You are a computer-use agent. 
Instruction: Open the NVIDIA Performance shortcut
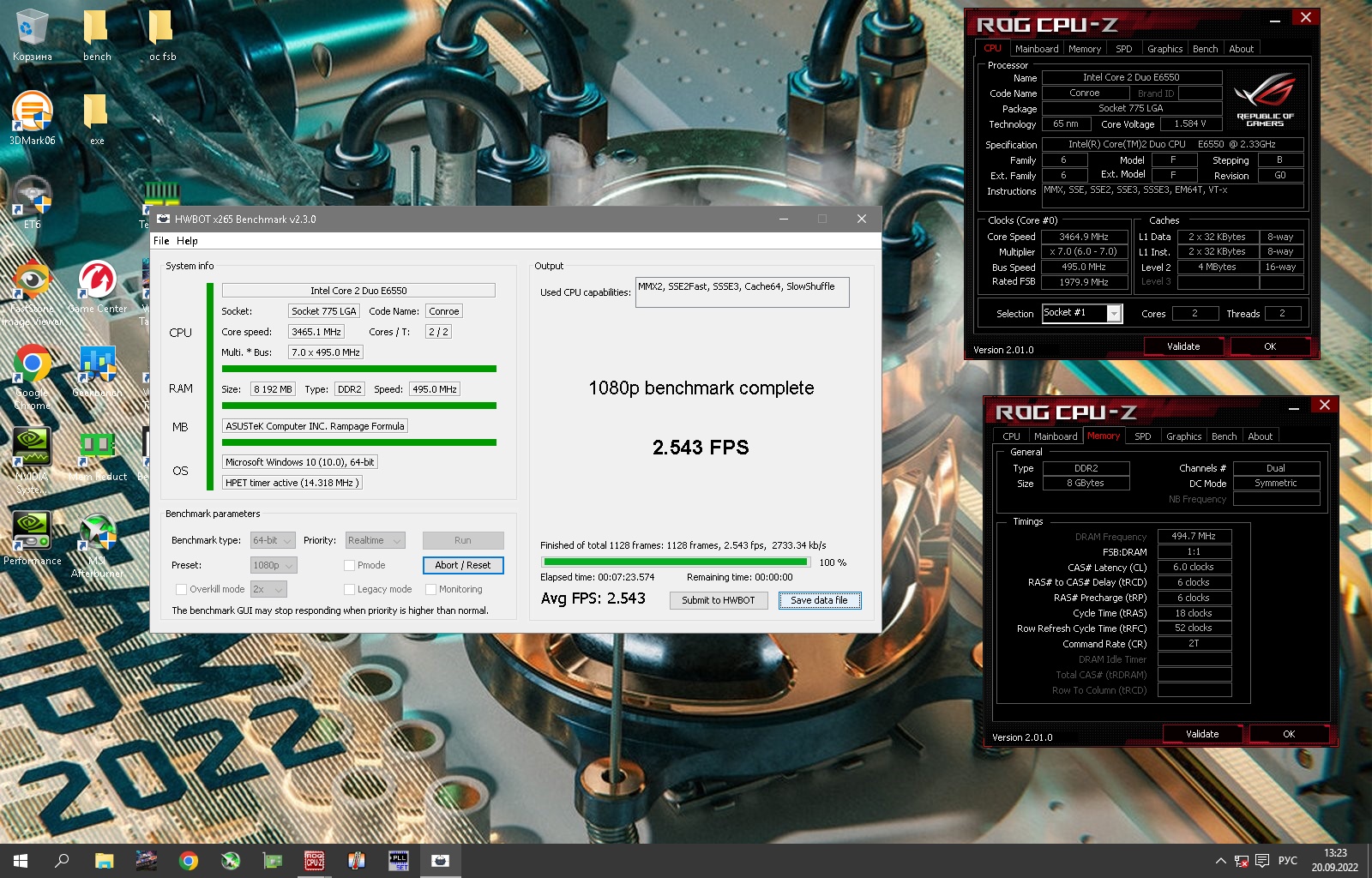(32, 538)
